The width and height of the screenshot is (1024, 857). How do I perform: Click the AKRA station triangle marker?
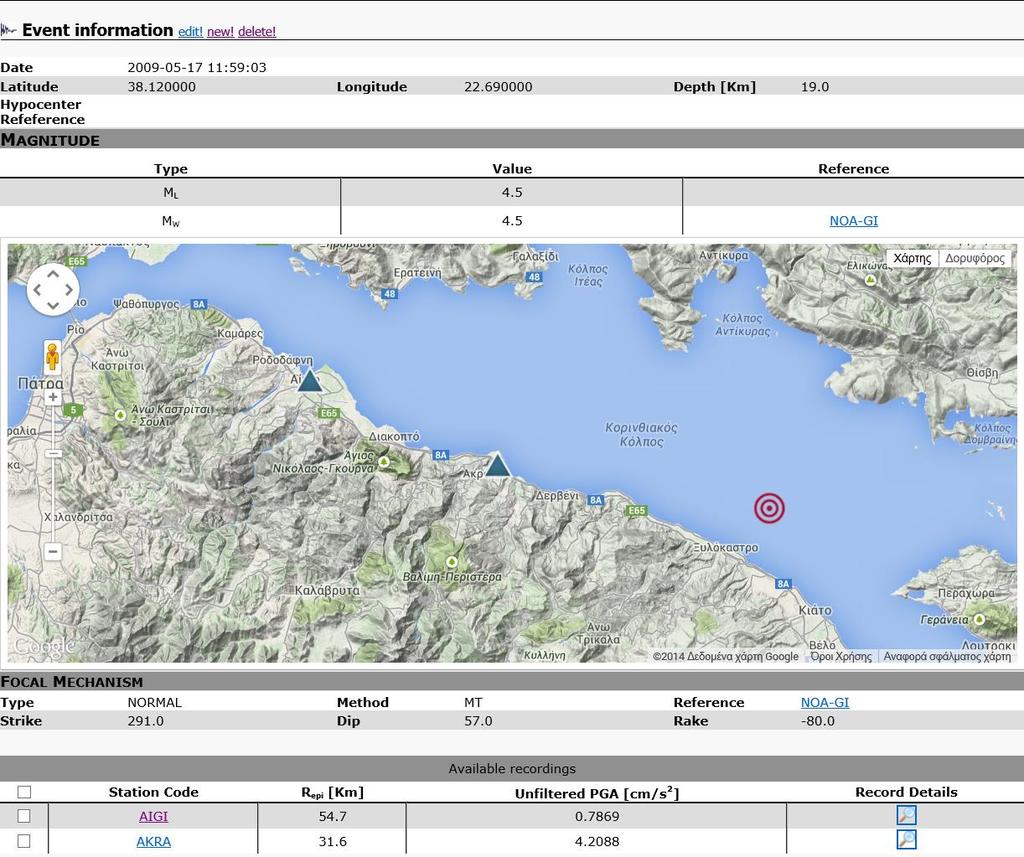tap(498, 464)
